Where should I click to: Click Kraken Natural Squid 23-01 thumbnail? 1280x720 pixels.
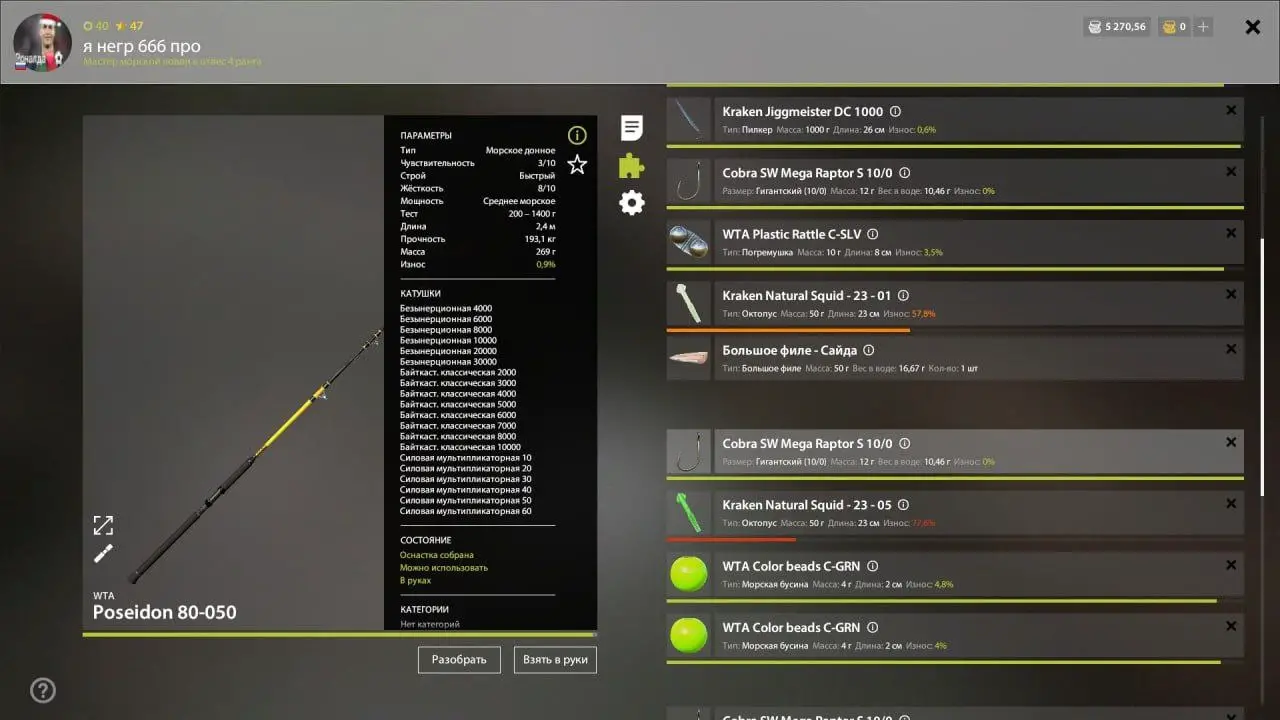click(x=689, y=304)
